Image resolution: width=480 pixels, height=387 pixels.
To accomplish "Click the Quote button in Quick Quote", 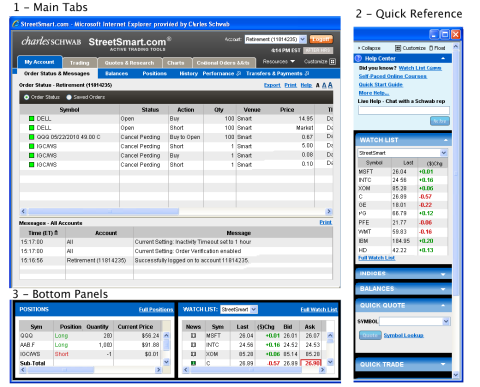I will pyautogui.click(x=370, y=335).
